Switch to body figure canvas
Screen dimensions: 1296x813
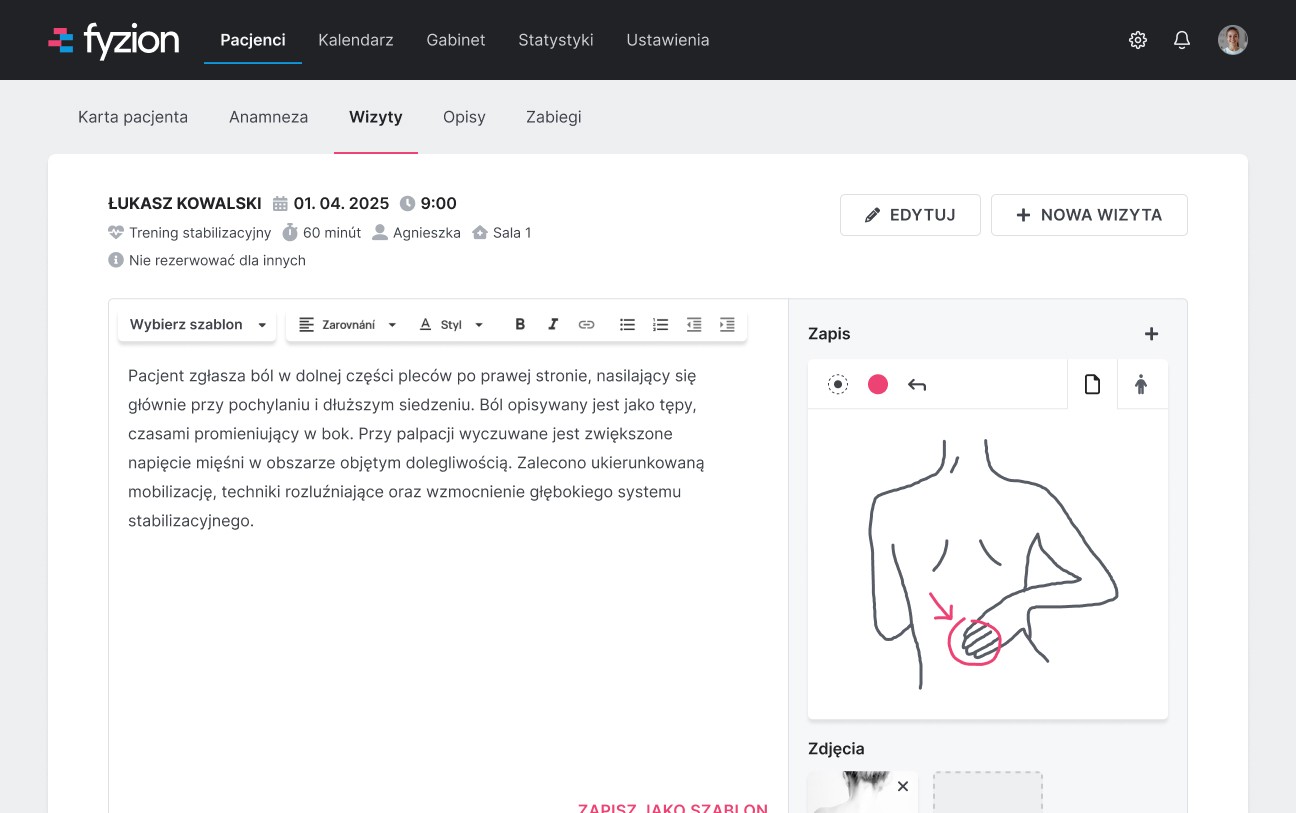[1141, 384]
